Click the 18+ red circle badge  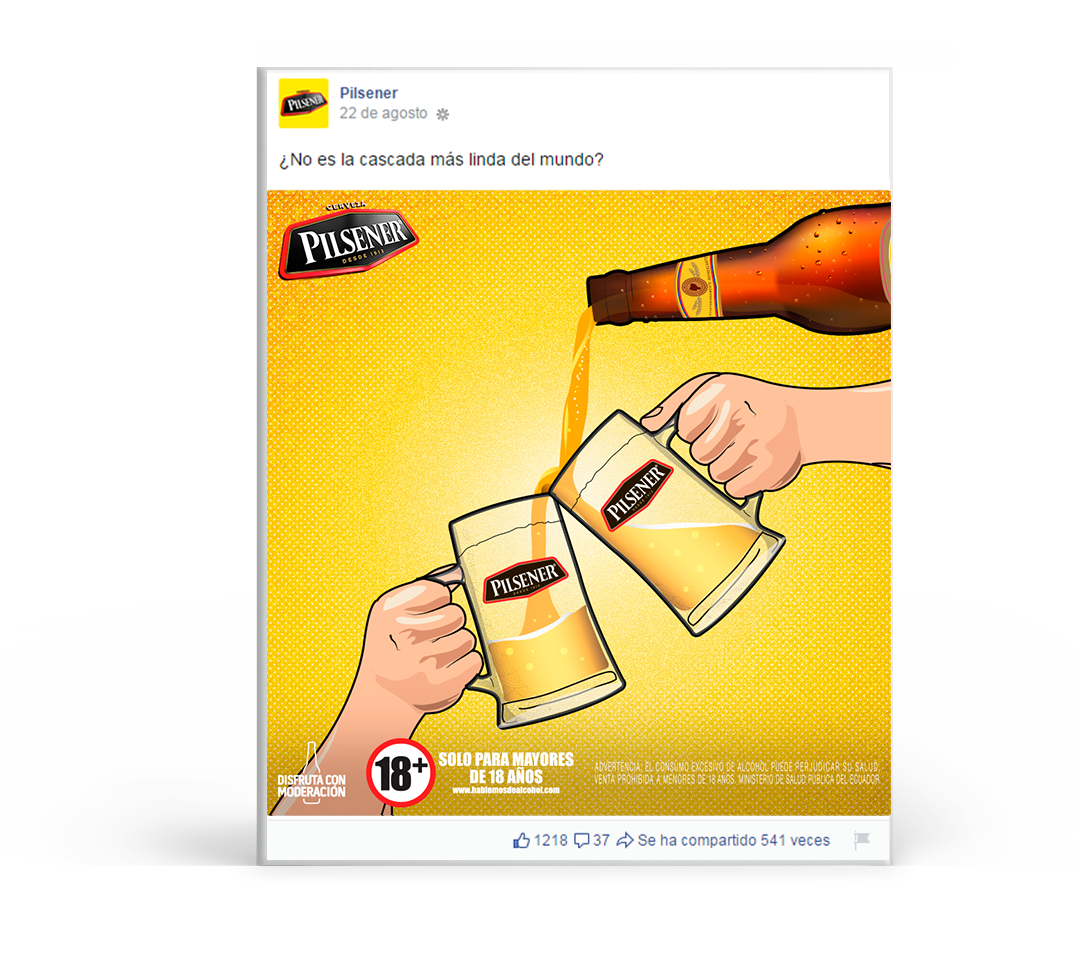[x=400, y=773]
